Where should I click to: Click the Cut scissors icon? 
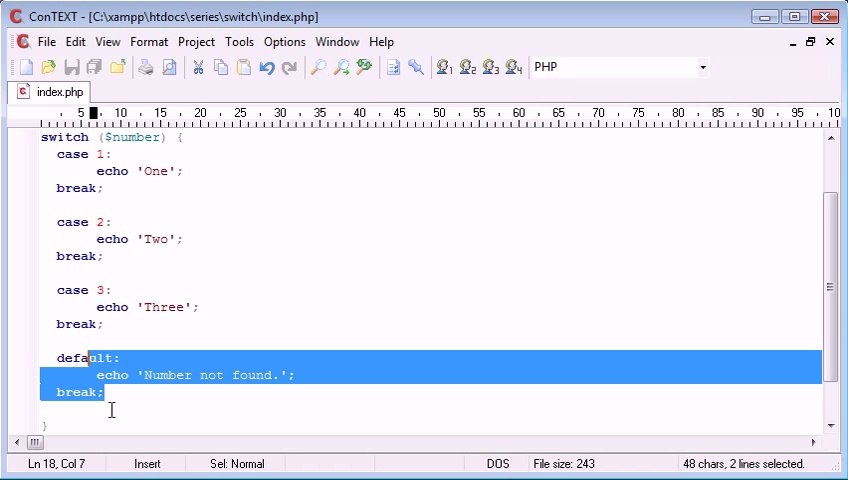[198, 68]
